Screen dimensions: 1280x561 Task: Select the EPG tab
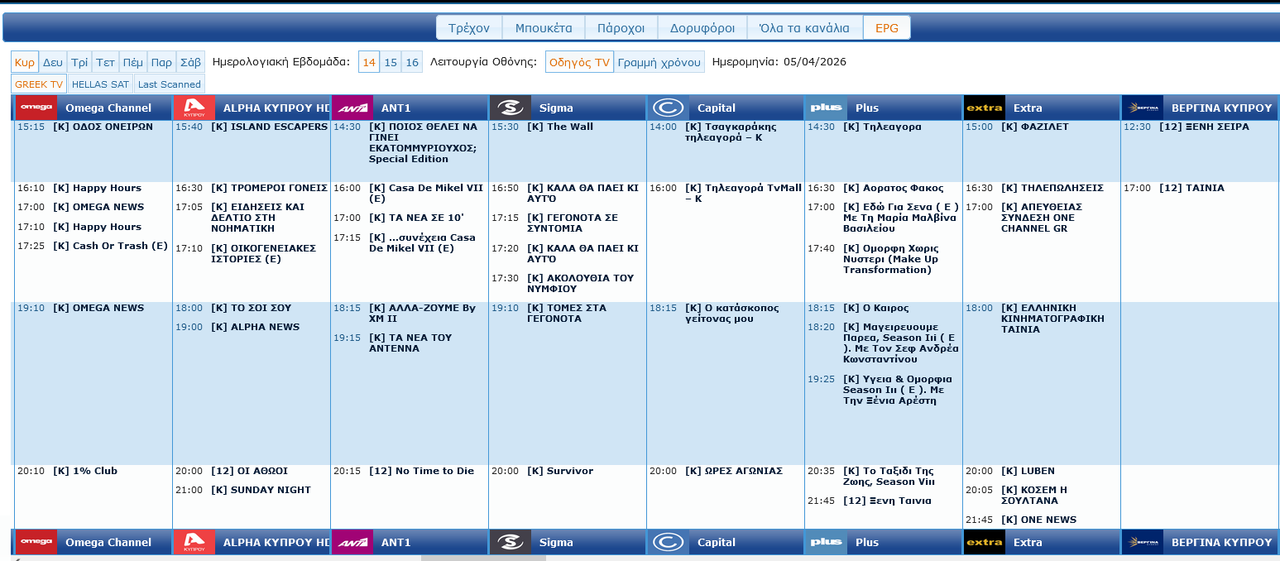pos(887,28)
